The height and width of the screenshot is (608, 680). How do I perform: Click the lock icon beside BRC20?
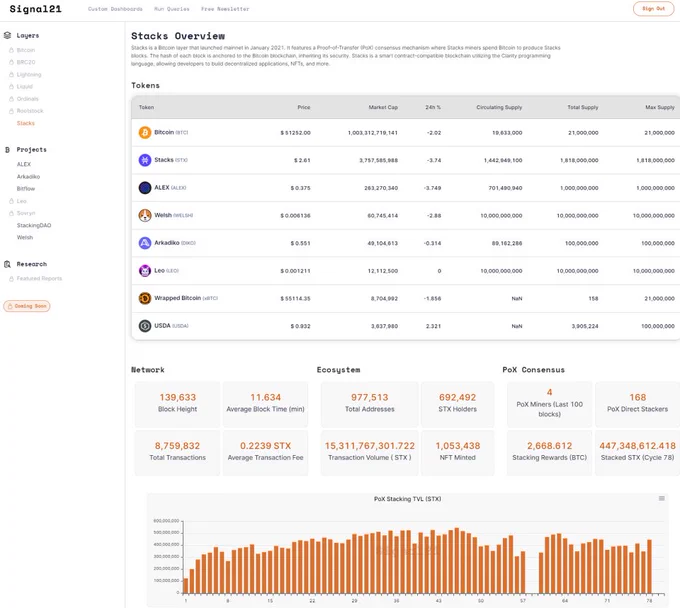[11, 62]
